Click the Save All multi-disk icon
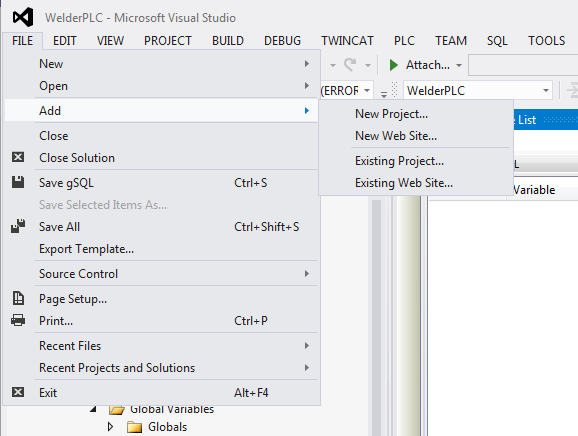578x436 pixels. click(18, 226)
